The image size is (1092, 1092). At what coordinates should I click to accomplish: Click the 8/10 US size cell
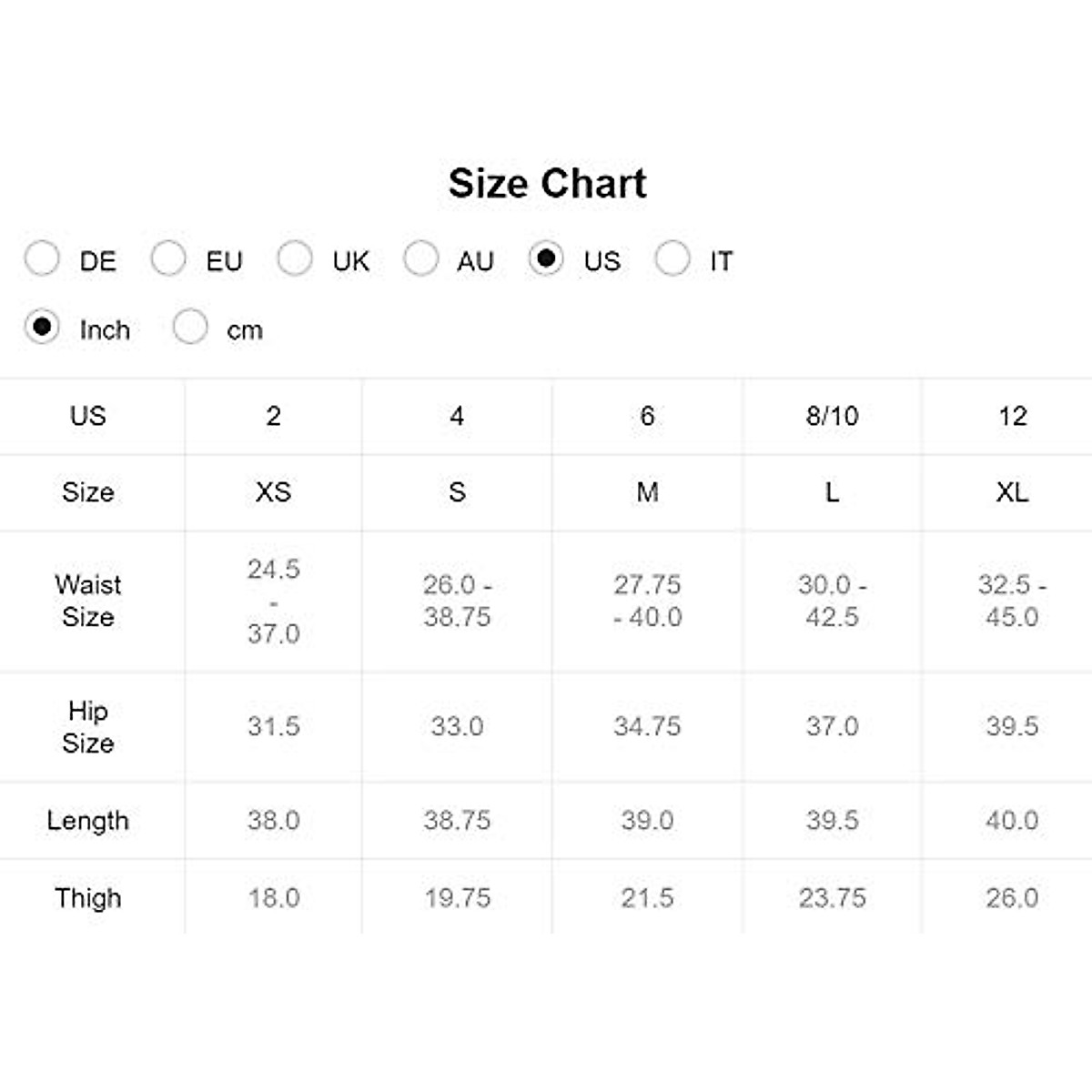click(832, 416)
